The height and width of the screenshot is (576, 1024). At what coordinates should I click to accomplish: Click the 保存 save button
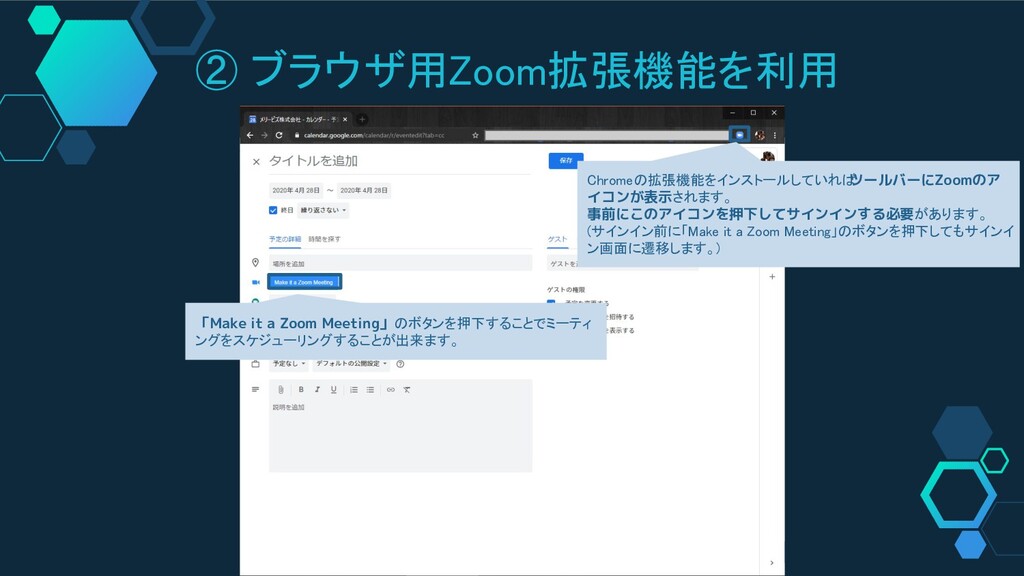566,161
